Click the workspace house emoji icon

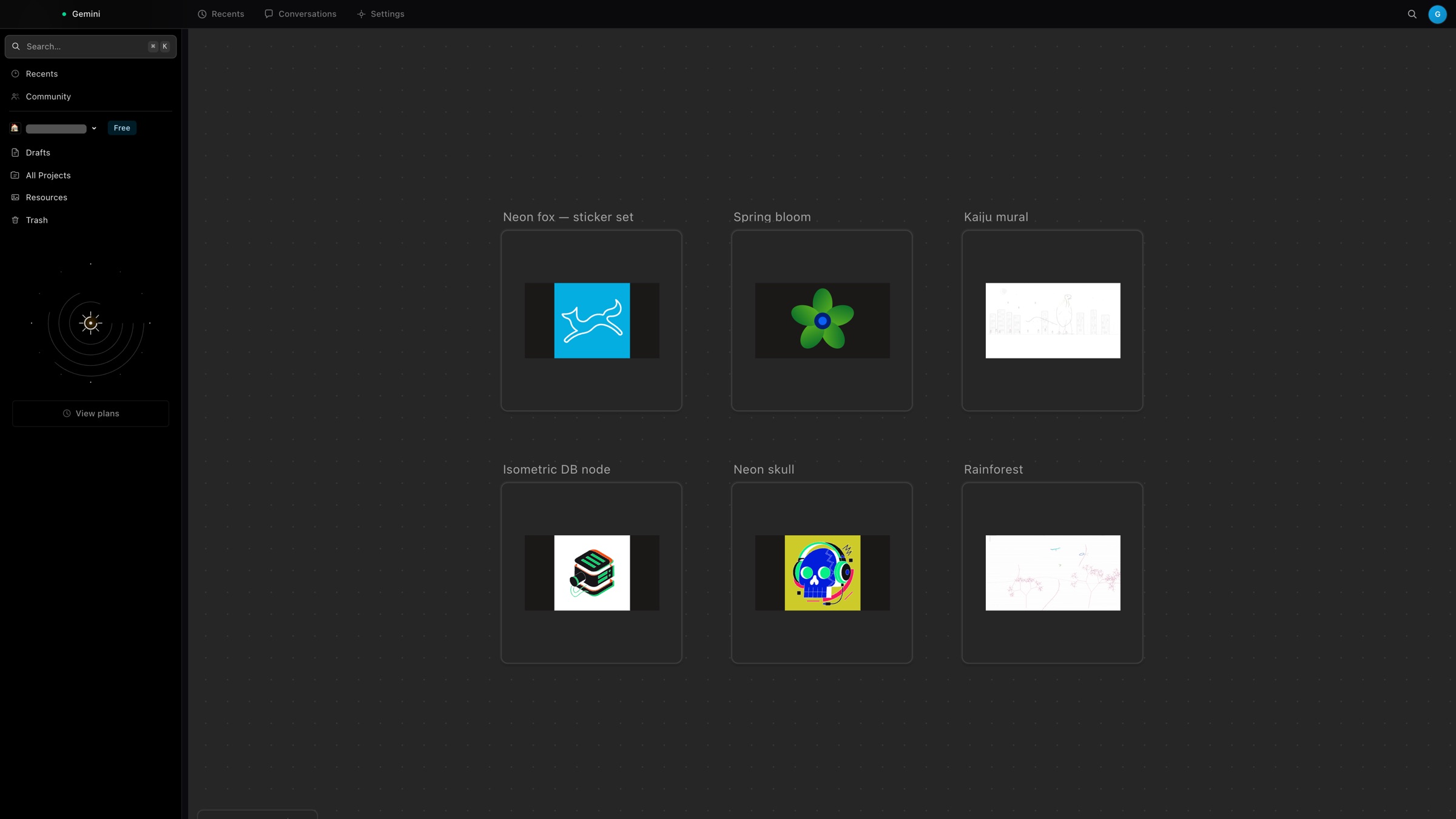click(15, 128)
